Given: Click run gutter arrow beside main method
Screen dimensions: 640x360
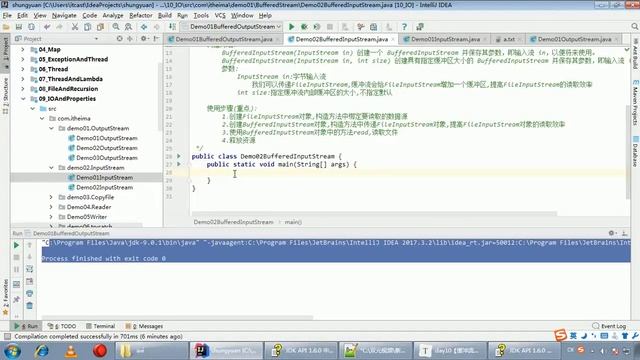Looking at the screenshot, I should click(179, 164).
